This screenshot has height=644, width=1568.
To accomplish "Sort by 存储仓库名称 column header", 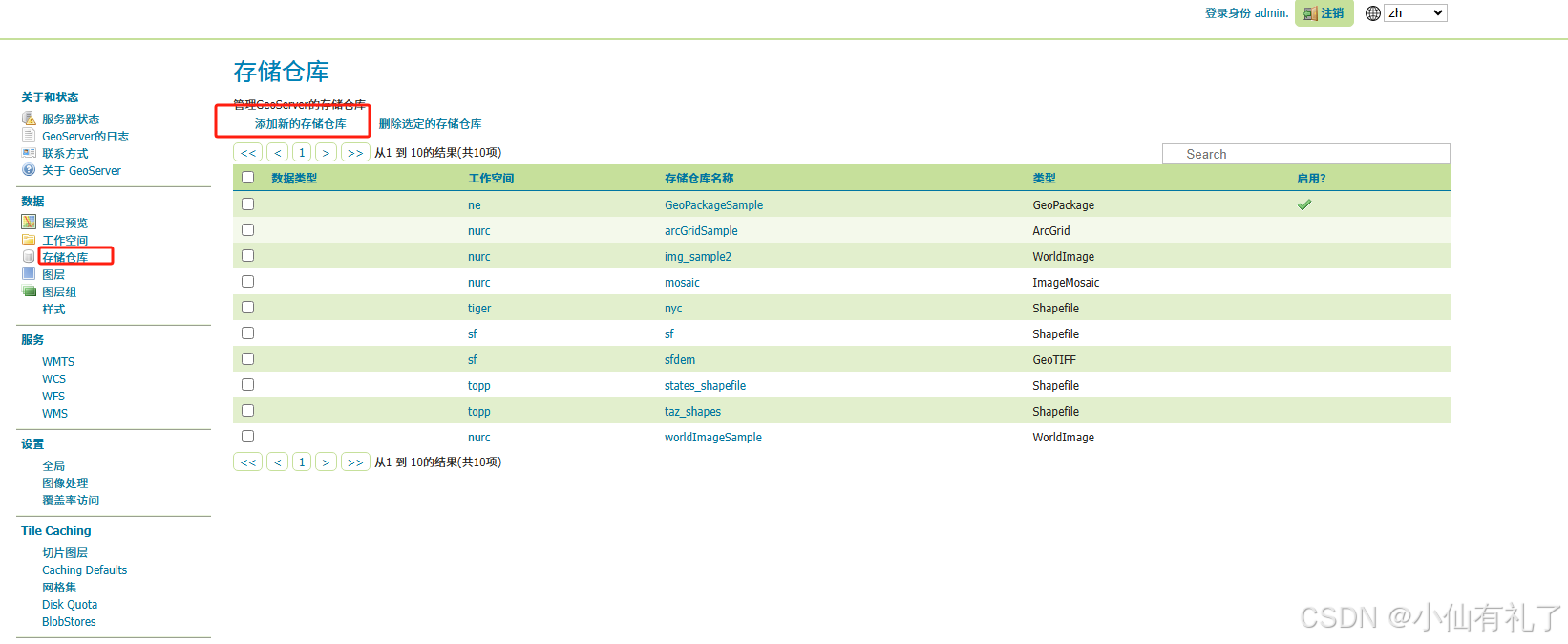I will 699,179.
